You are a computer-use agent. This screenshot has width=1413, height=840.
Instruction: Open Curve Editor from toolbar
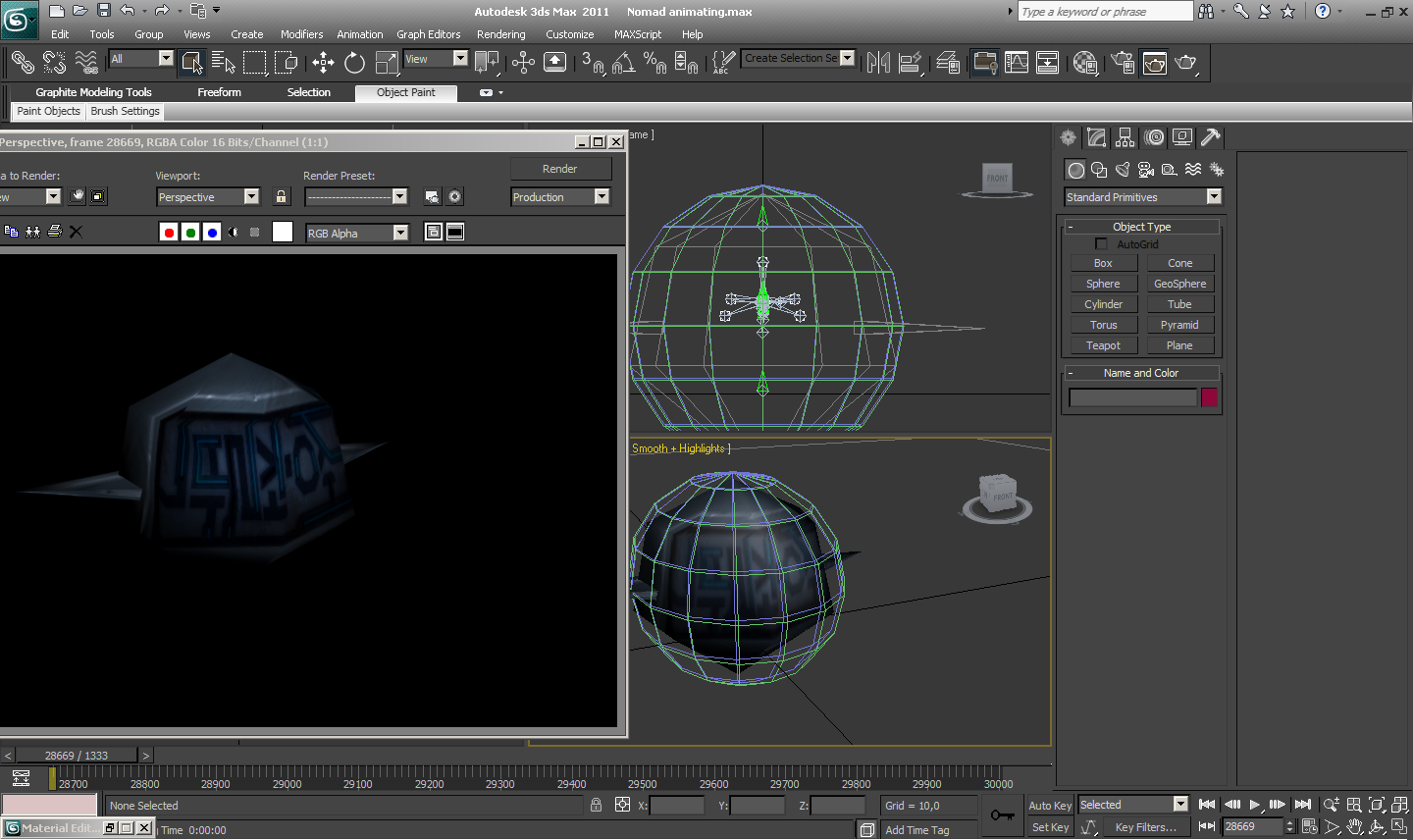click(x=1017, y=63)
